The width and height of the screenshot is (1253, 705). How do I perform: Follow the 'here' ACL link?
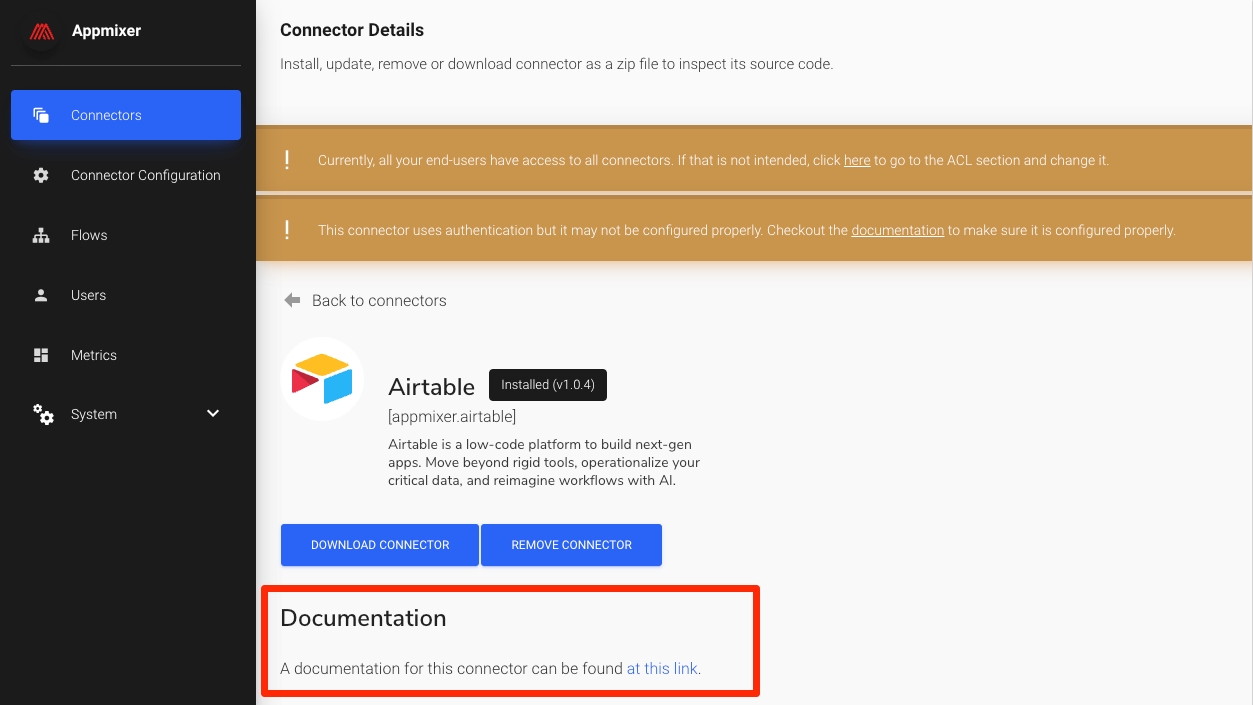(857, 160)
